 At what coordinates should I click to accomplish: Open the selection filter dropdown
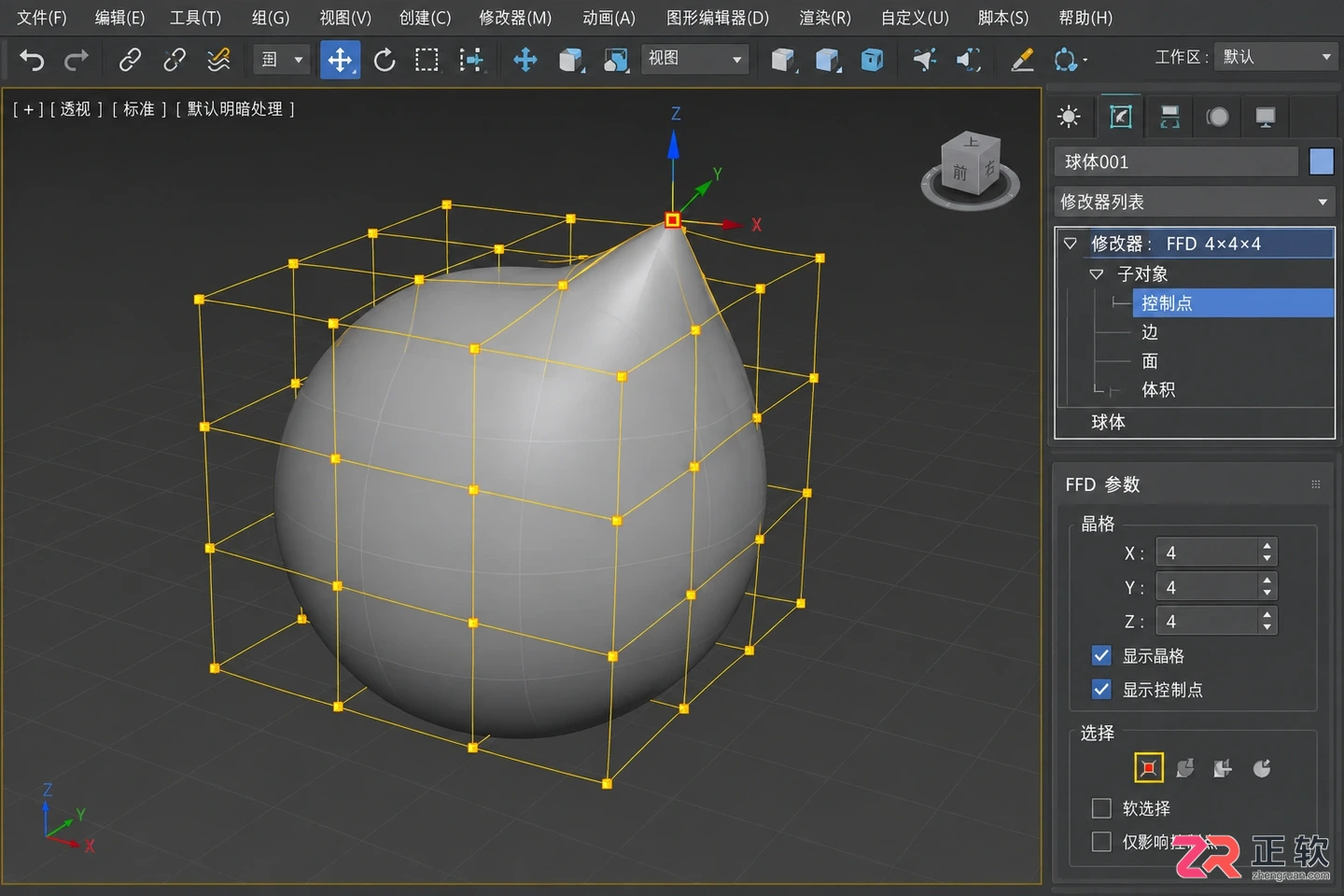click(x=281, y=61)
